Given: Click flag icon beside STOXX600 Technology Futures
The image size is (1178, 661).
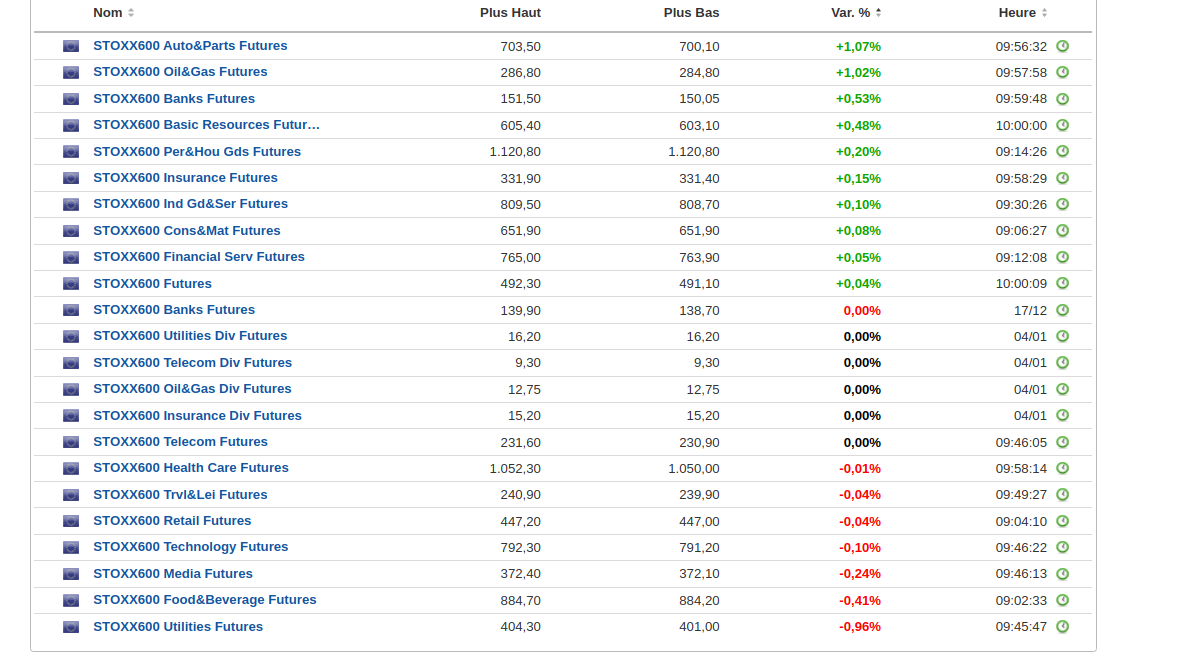Looking at the screenshot, I should tap(71, 547).
